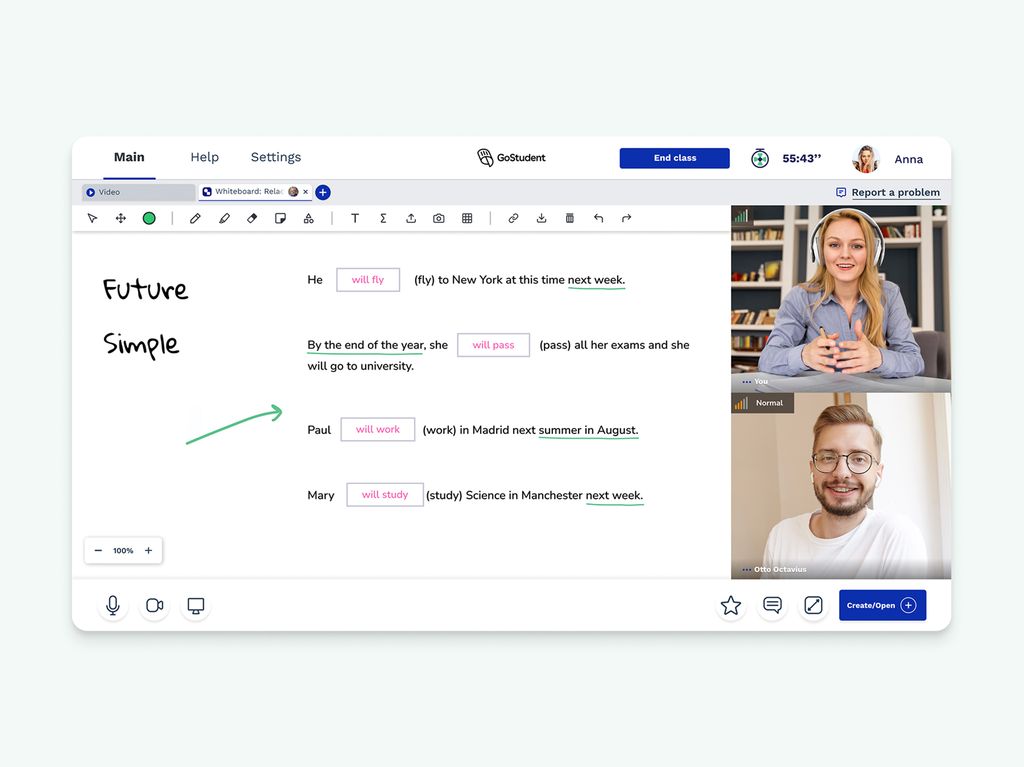The width and height of the screenshot is (1024, 767).
Task: Select the arrow selection tool
Action: pos(92,218)
